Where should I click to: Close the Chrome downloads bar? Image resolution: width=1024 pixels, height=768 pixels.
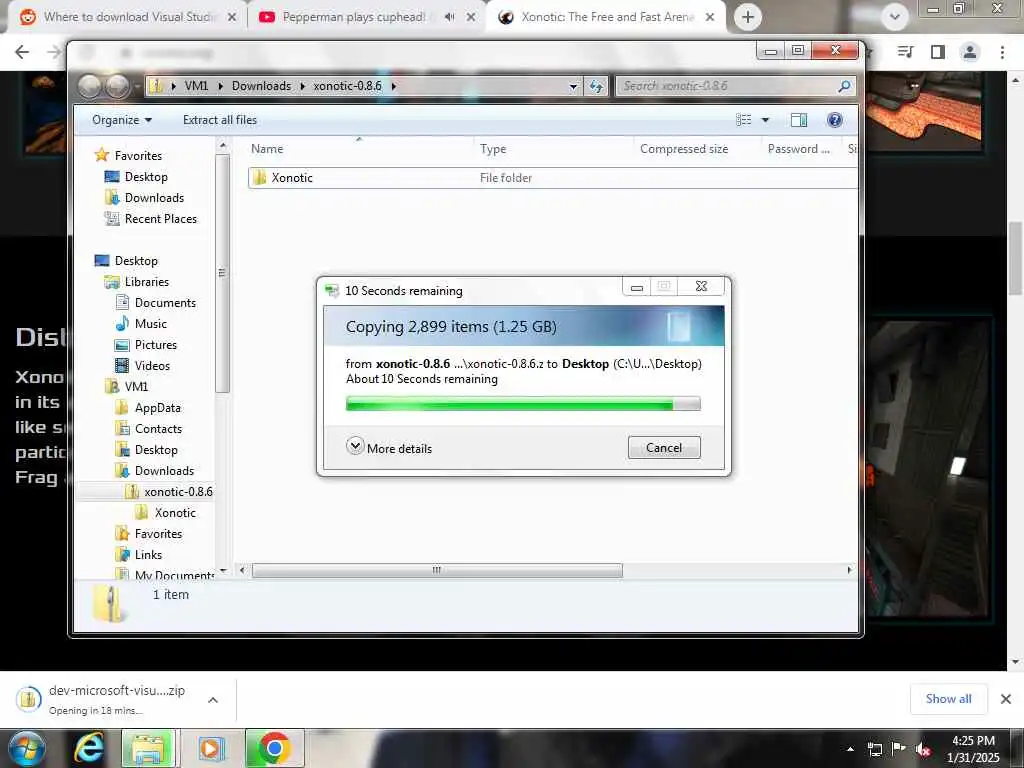click(x=1006, y=699)
